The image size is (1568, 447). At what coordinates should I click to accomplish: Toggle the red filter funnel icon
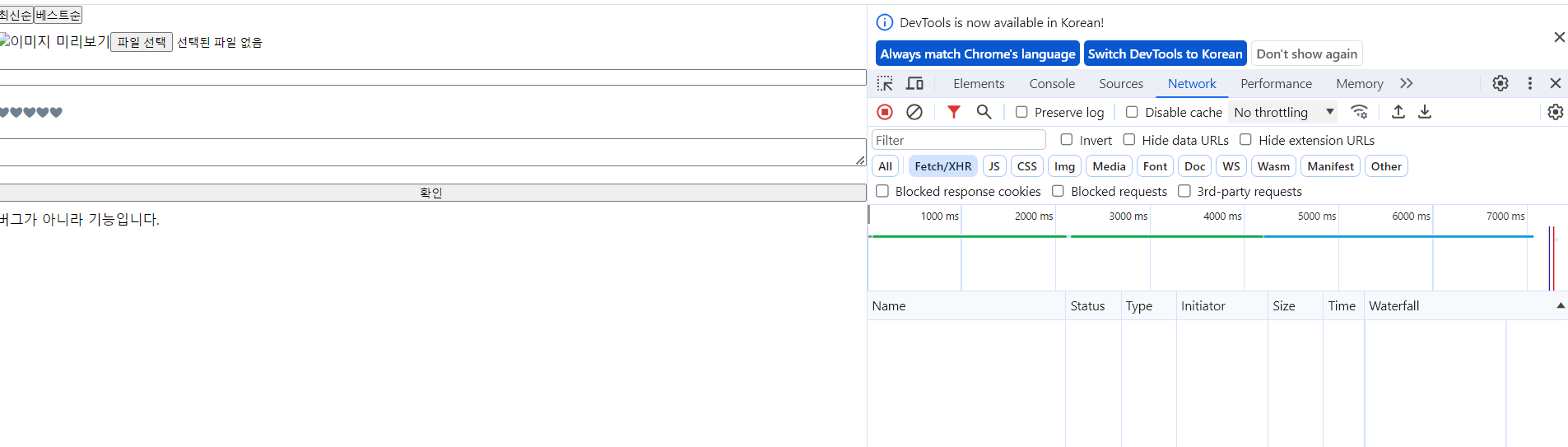tap(954, 112)
